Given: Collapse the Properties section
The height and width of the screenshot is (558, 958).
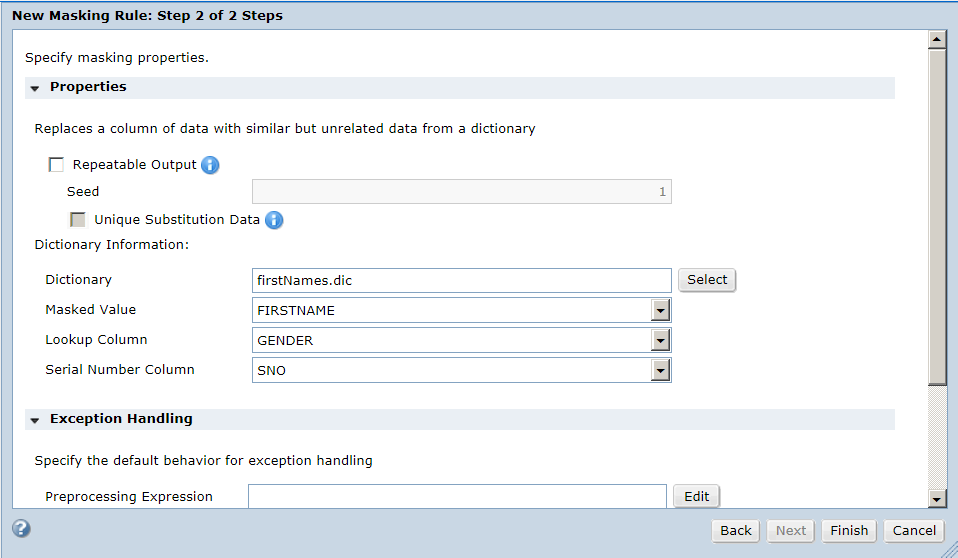Looking at the screenshot, I should (x=35, y=88).
